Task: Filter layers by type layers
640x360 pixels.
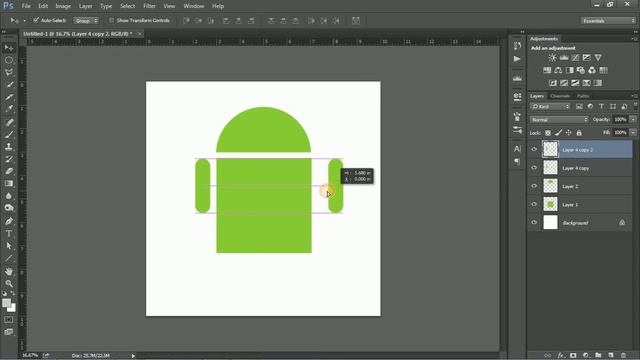Action: point(601,107)
